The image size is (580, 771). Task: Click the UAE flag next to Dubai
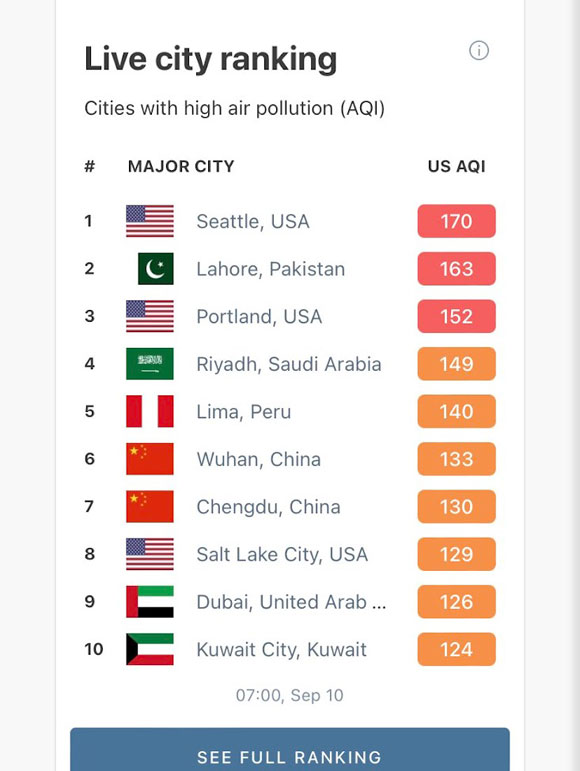[150, 601]
